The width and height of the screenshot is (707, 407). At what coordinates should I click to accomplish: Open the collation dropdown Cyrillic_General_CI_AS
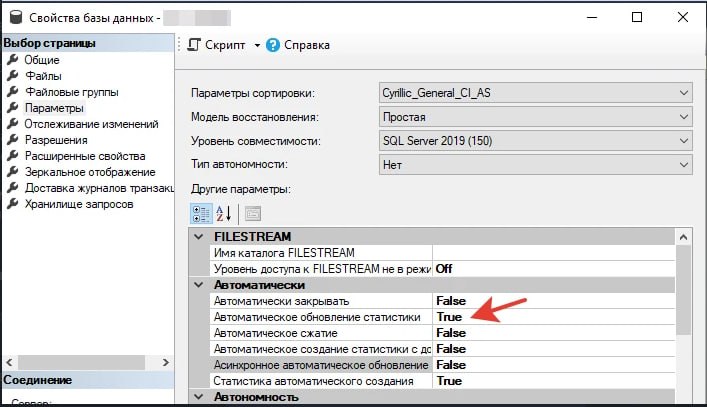(536, 93)
